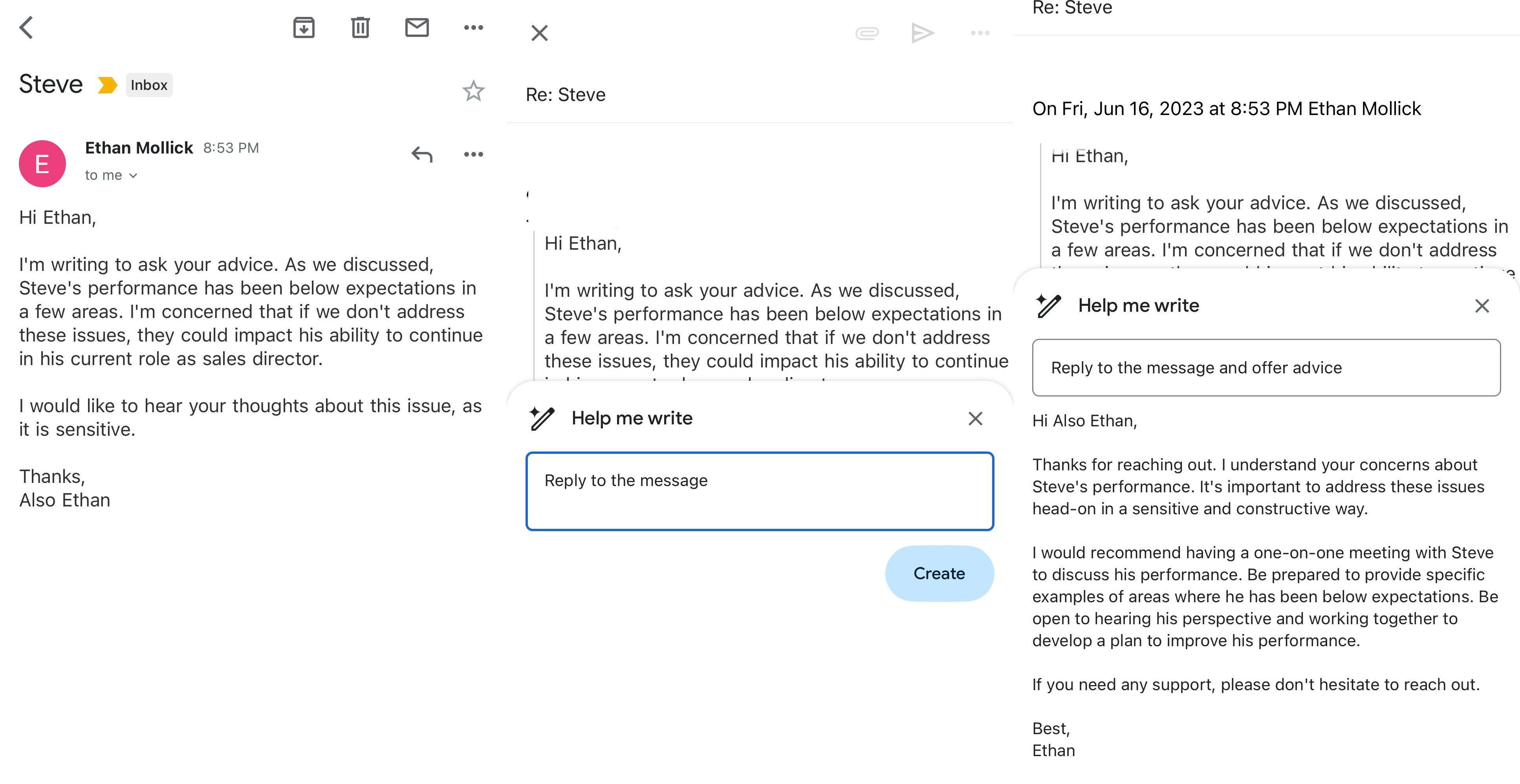Expand the 'to me' recipient details
The height and width of the screenshot is (784, 1520).
click(111, 175)
